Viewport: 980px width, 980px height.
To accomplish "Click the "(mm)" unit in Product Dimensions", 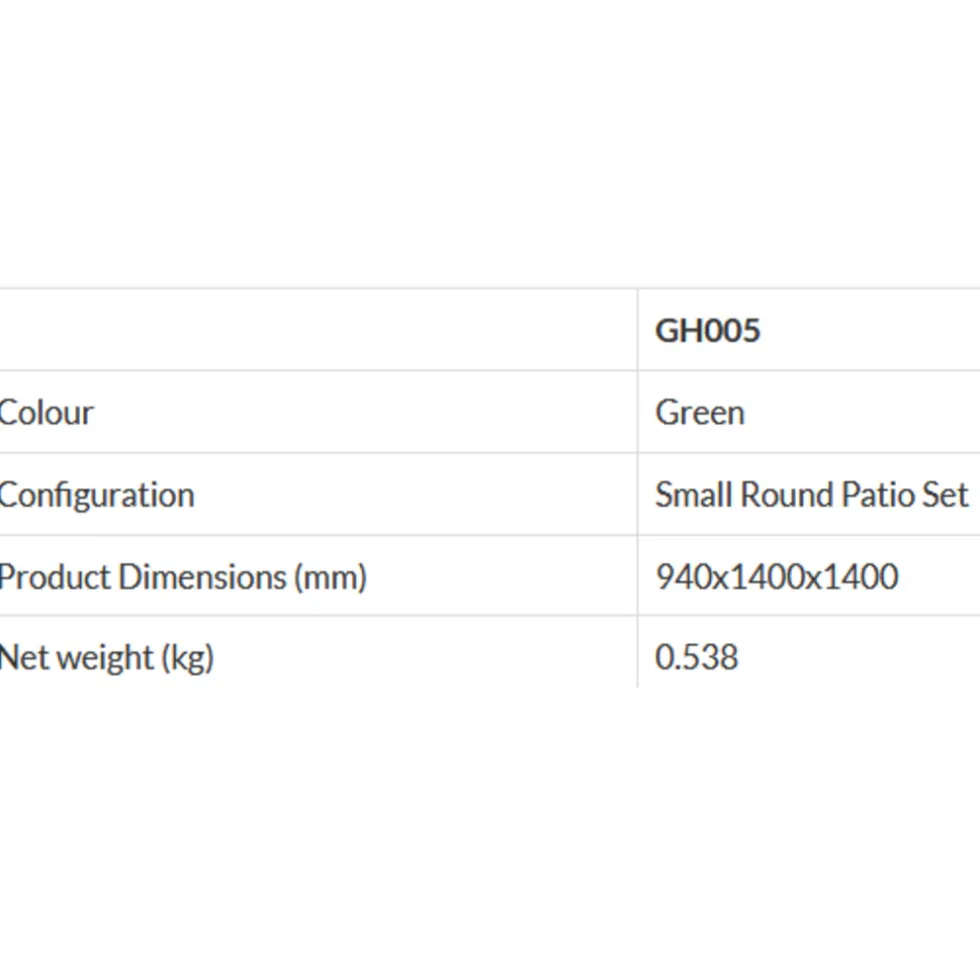I will tap(330, 577).
